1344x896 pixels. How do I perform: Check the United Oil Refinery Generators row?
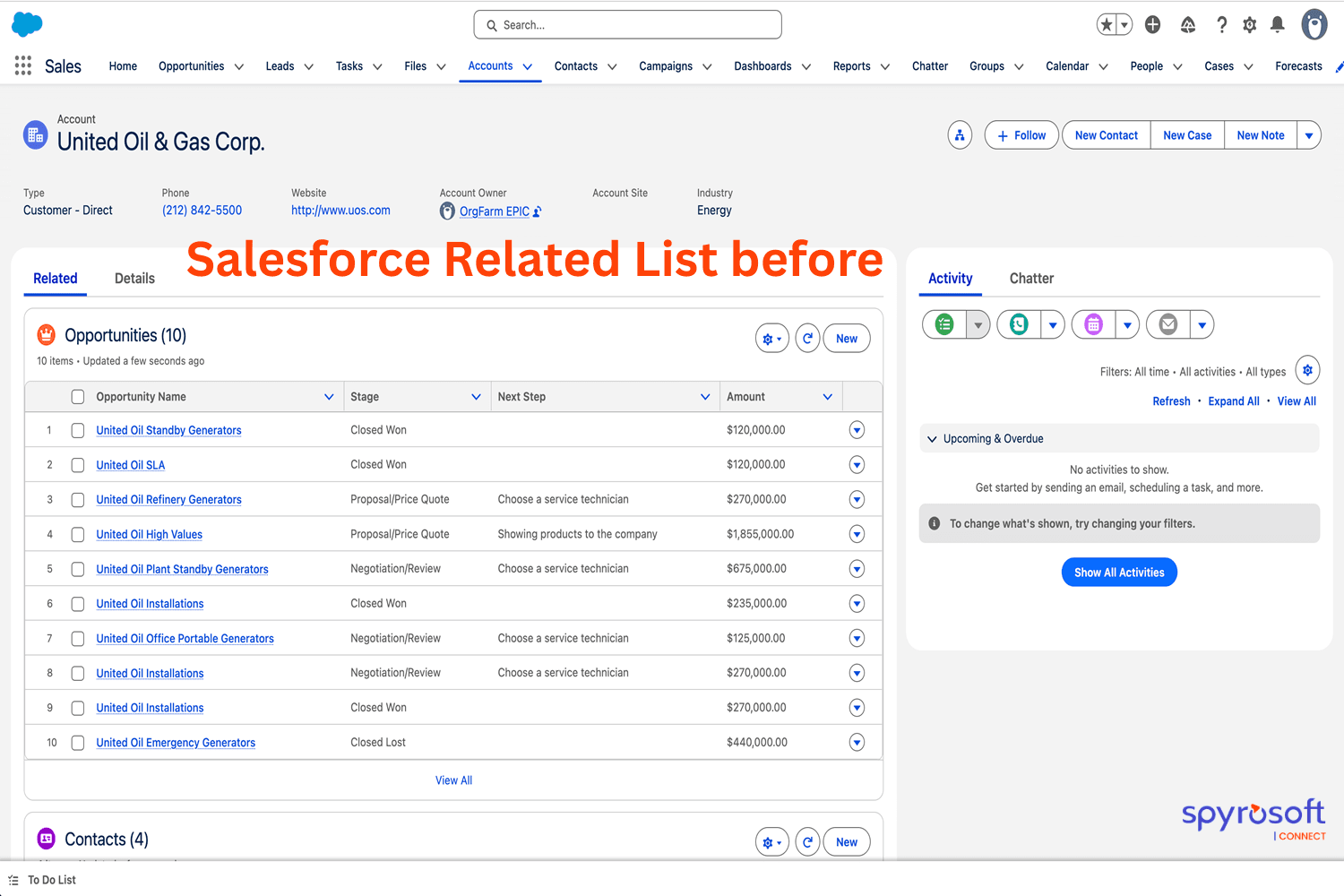[78, 500]
